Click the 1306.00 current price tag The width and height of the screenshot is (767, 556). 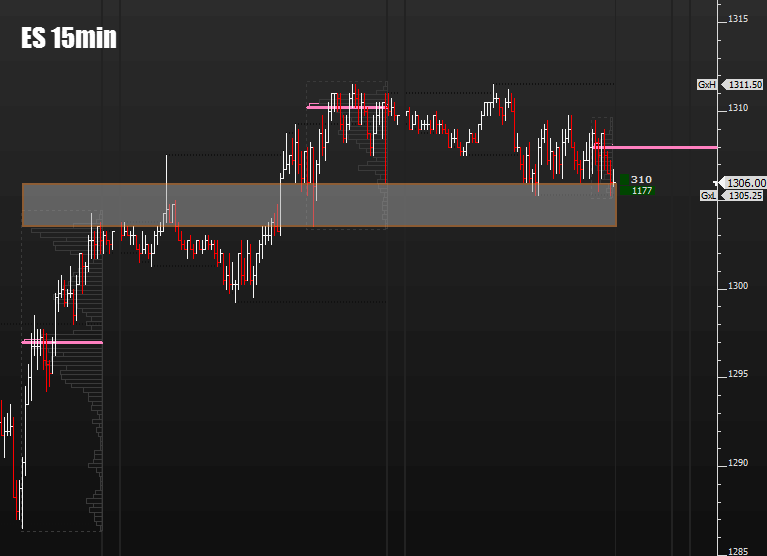tap(743, 183)
